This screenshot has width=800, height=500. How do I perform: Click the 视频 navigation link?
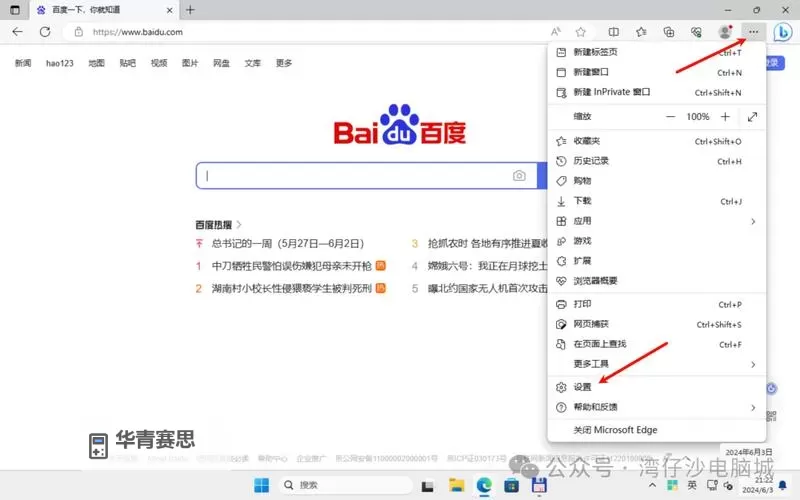coord(159,63)
